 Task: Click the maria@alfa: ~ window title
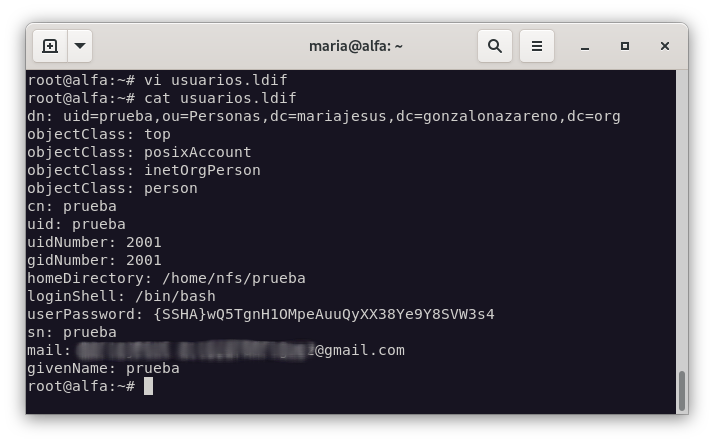pyautogui.click(x=357, y=46)
